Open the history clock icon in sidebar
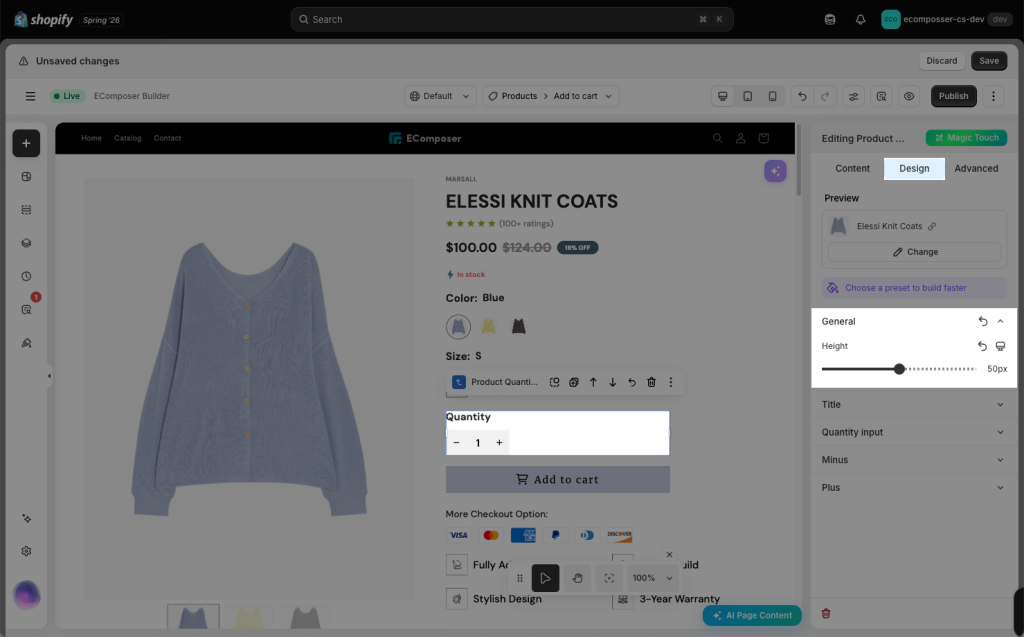The height and width of the screenshot is (637, 1024). [x=26, y=276]
